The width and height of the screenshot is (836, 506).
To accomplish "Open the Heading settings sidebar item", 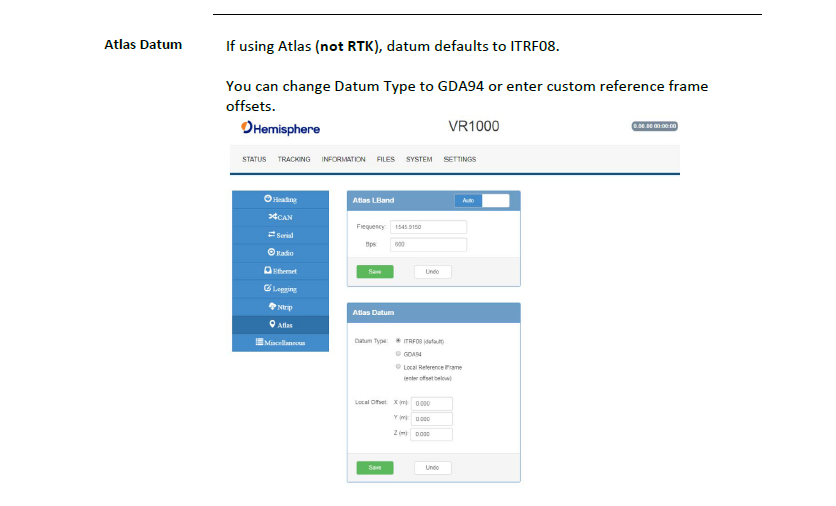I will (x=280, y=199).
